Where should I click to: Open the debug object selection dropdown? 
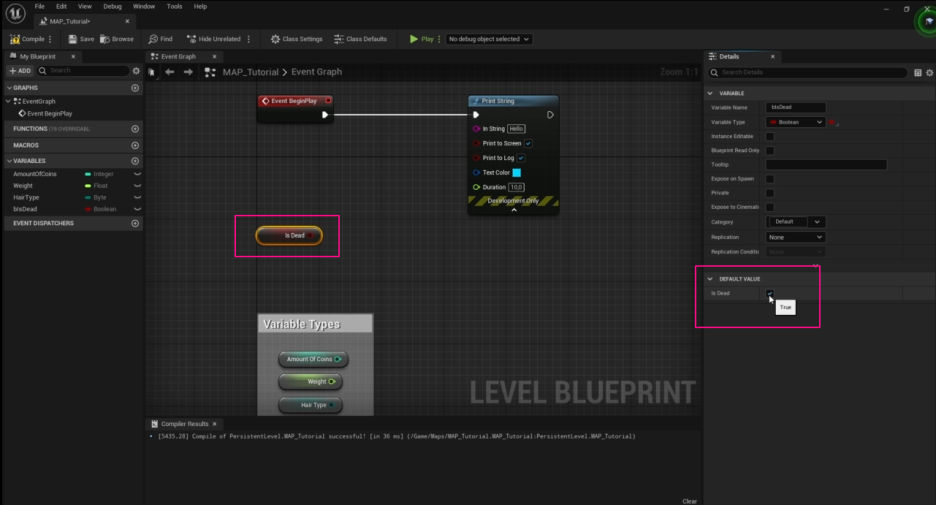tap(488, 39)
